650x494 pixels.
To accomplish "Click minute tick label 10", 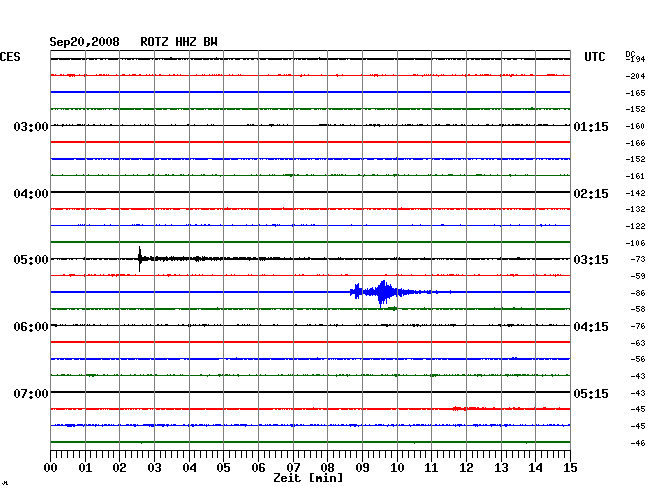I will 397,468.
